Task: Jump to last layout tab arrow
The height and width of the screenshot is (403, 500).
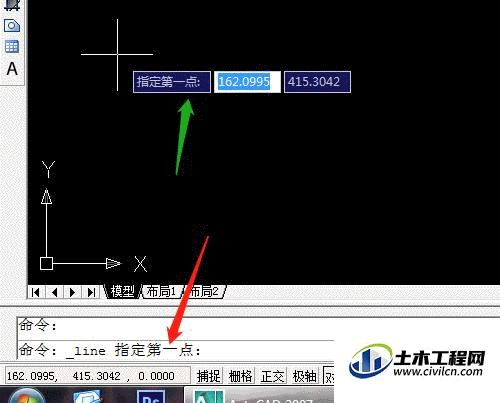Action: tap(91, 292)
